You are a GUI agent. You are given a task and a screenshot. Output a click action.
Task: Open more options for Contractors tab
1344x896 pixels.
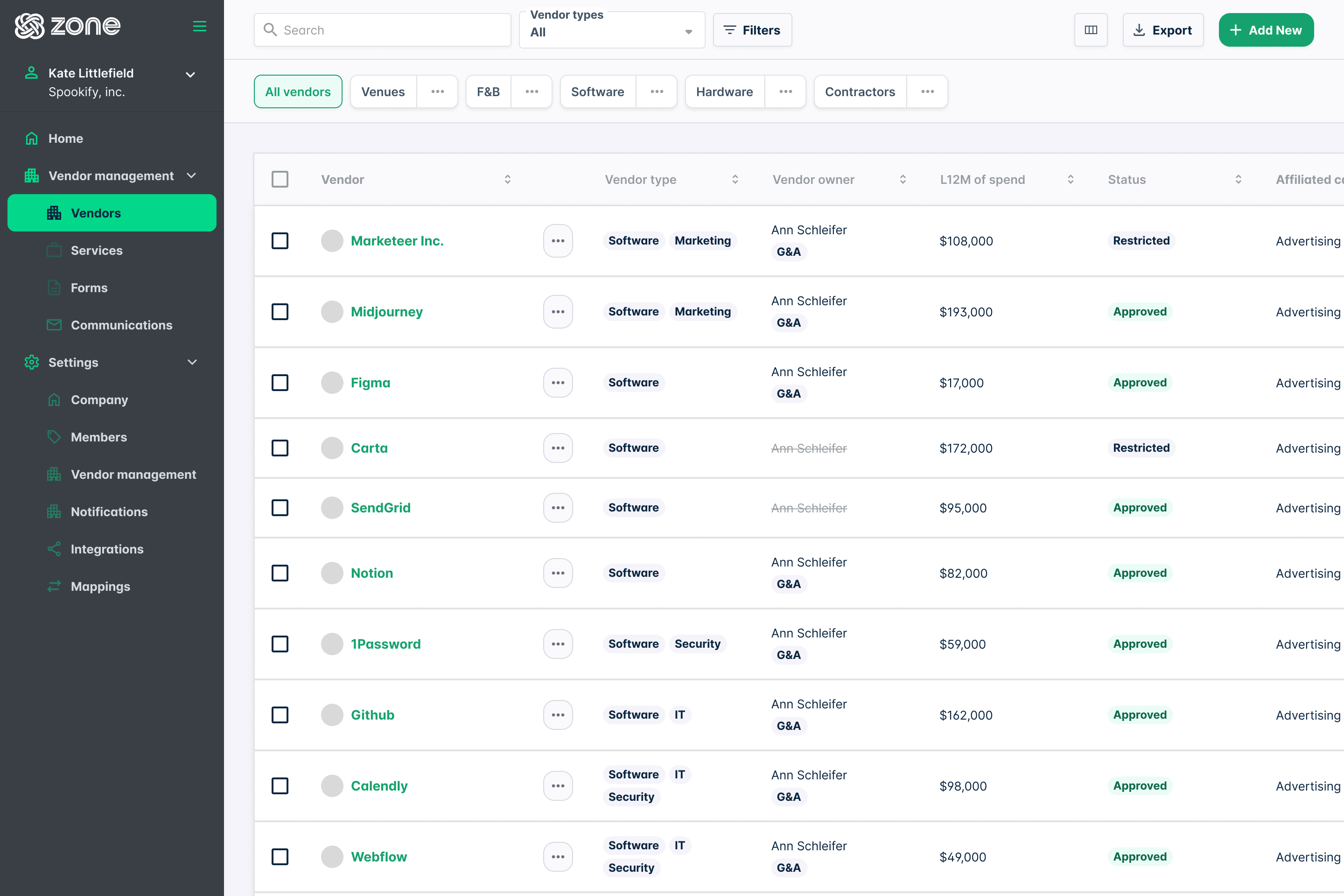[927, 91]
